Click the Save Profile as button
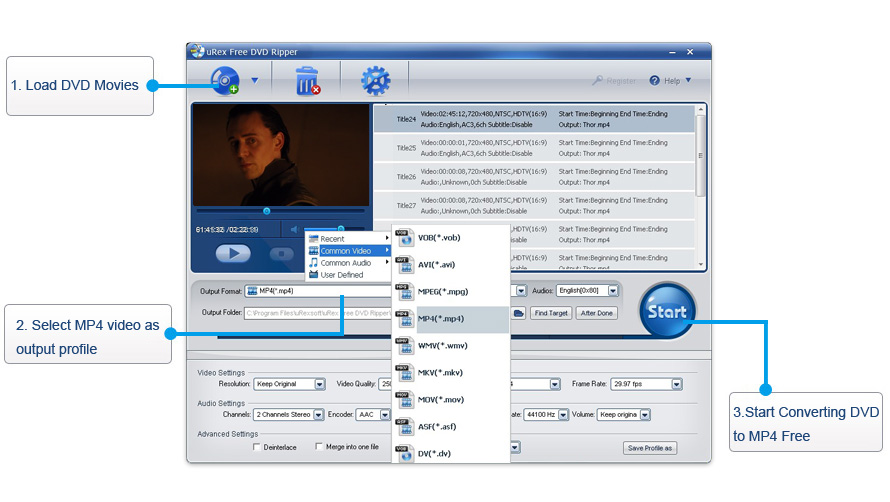Image resolution: width=890 pixels, height=502 pixels. click(x=650, y=447)
